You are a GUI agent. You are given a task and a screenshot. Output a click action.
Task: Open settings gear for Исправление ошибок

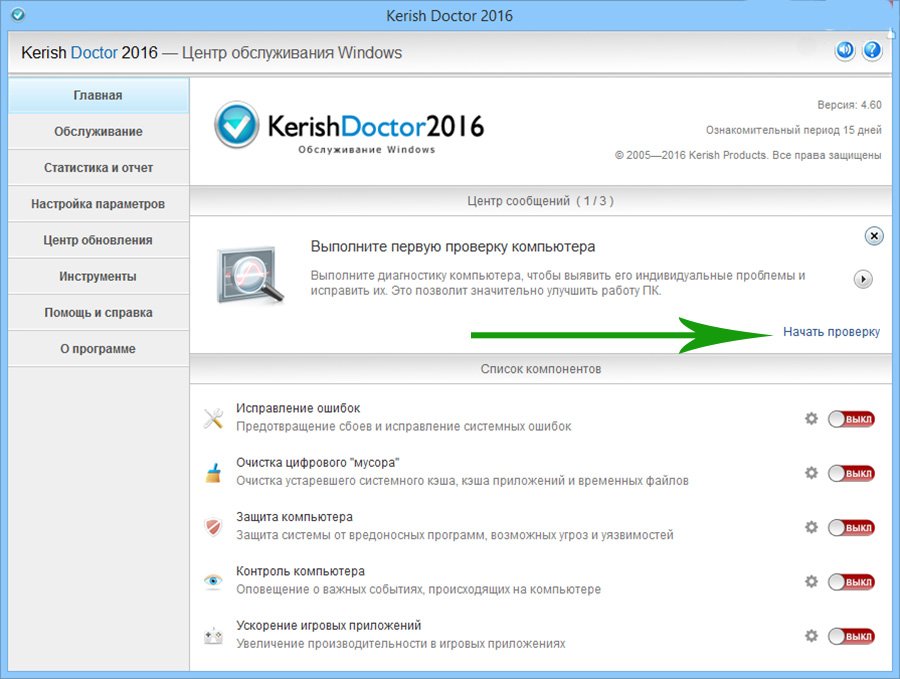click(811, 418)
